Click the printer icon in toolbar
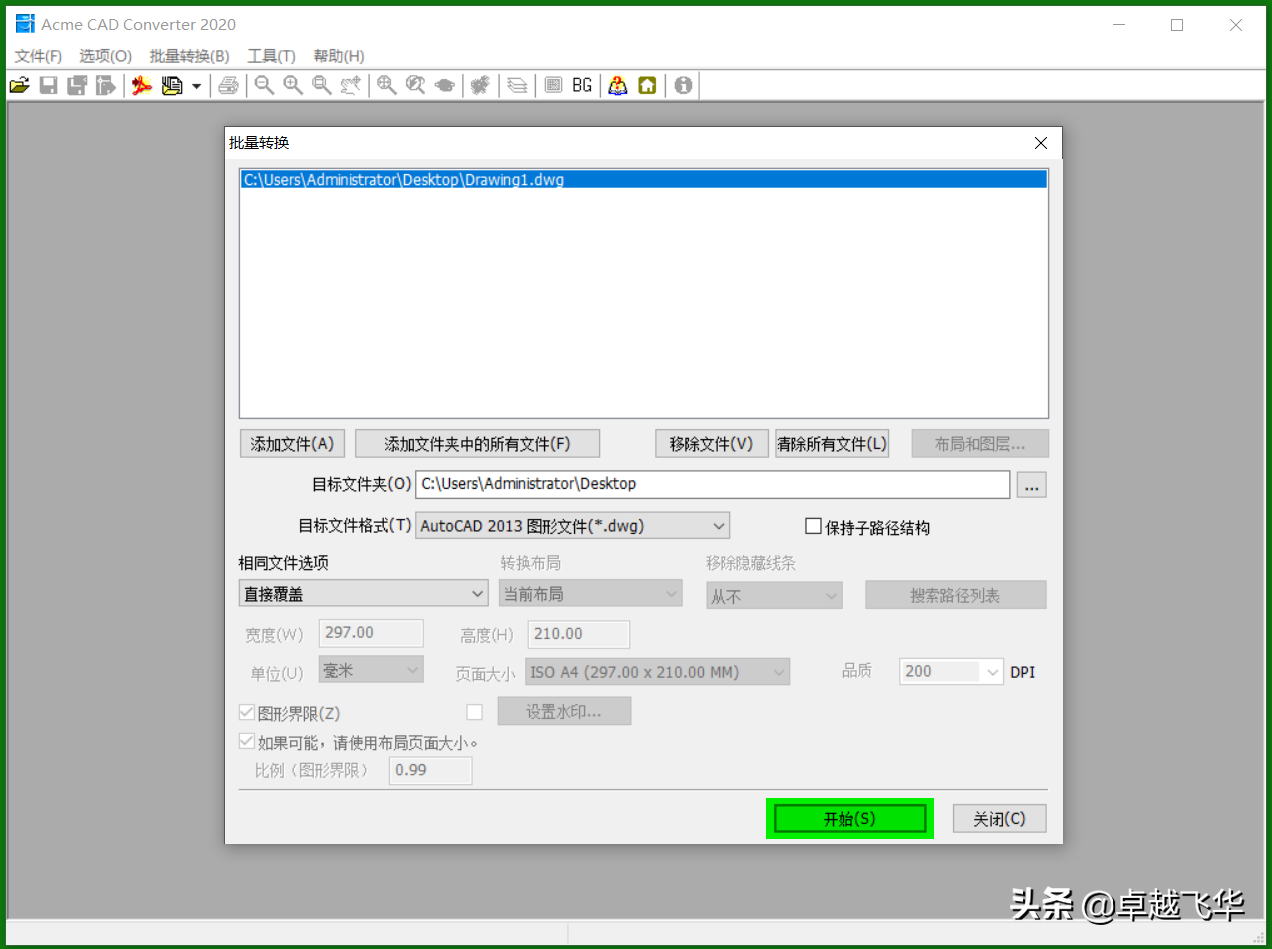 click(x=228, y=86)
